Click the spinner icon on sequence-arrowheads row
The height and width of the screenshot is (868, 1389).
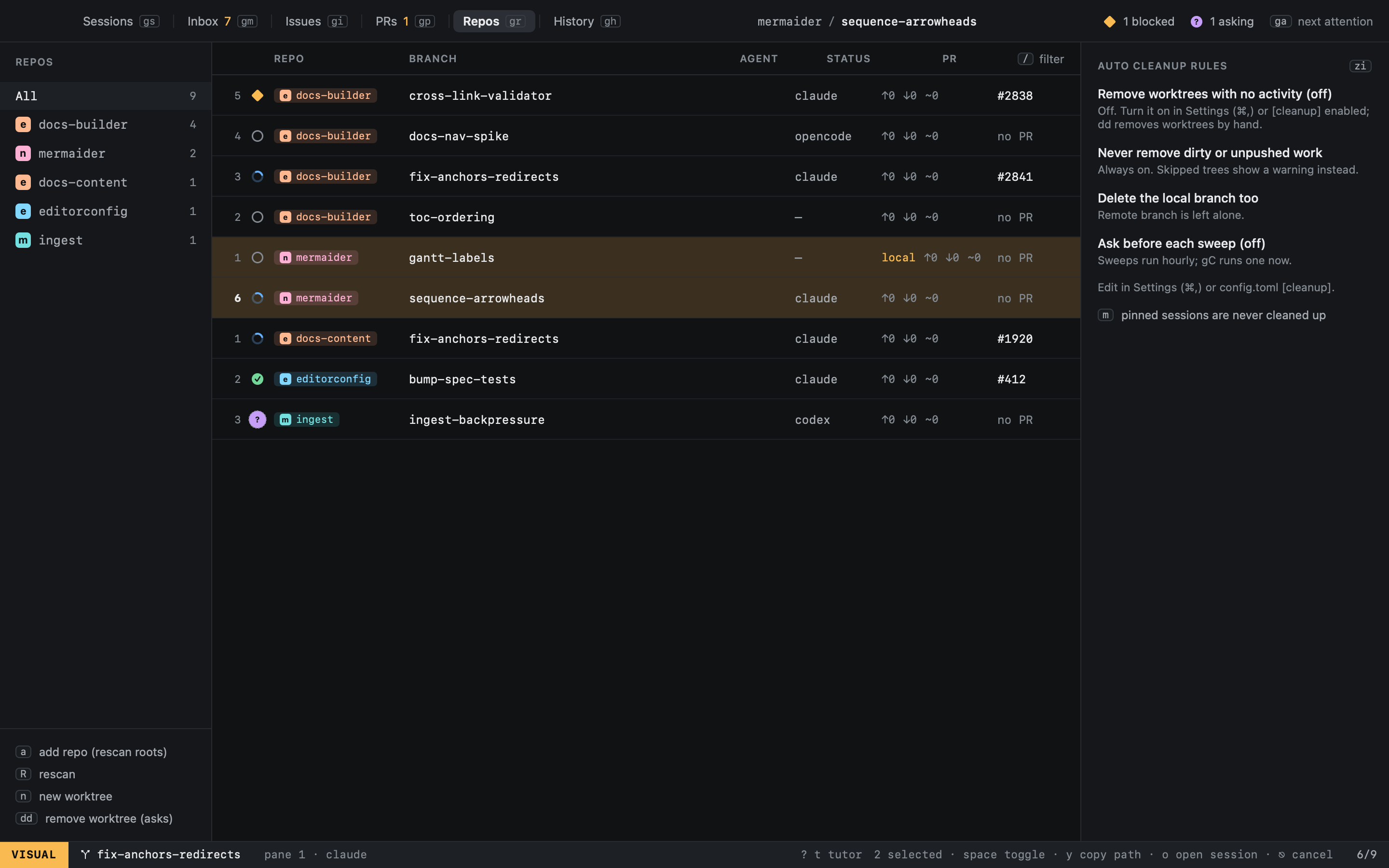pyautogui.click(x=257, y=298)
